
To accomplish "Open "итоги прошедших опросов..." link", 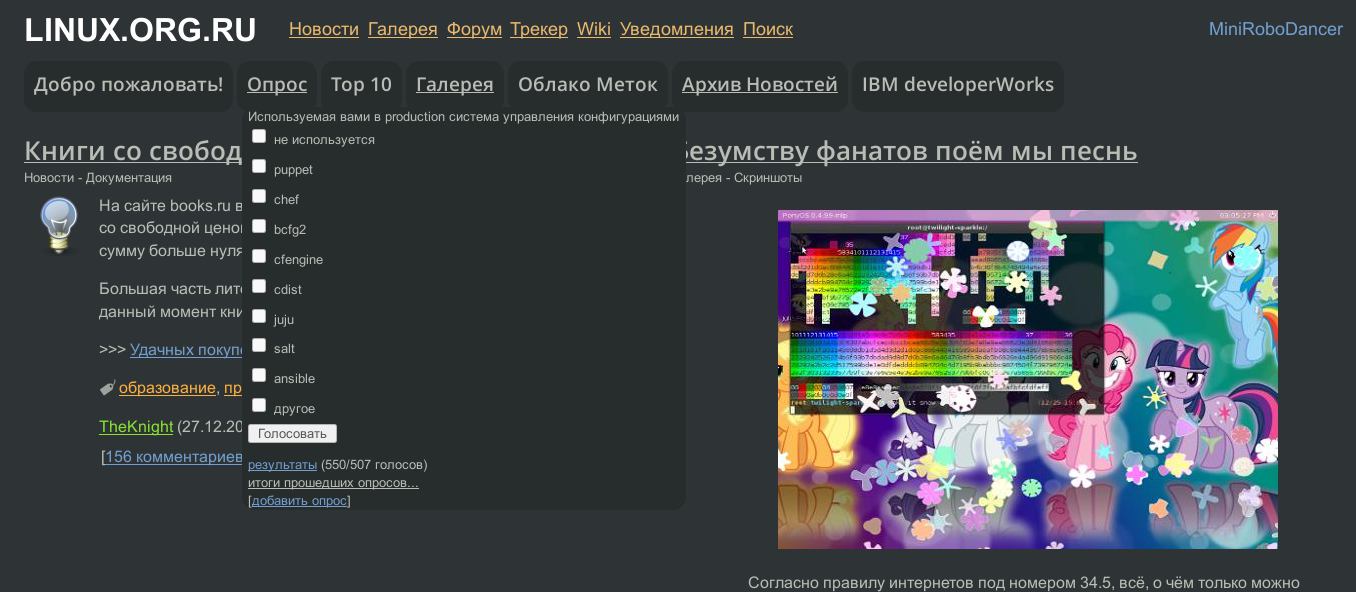I will [333, 483].
